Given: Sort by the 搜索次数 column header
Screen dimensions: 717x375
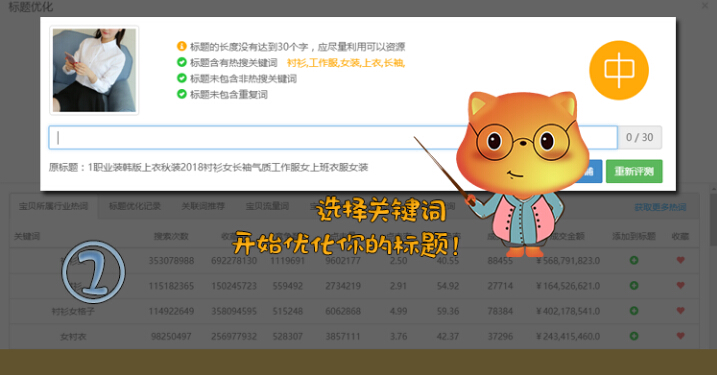Looking at the screenshot, I should click(171, 236).
